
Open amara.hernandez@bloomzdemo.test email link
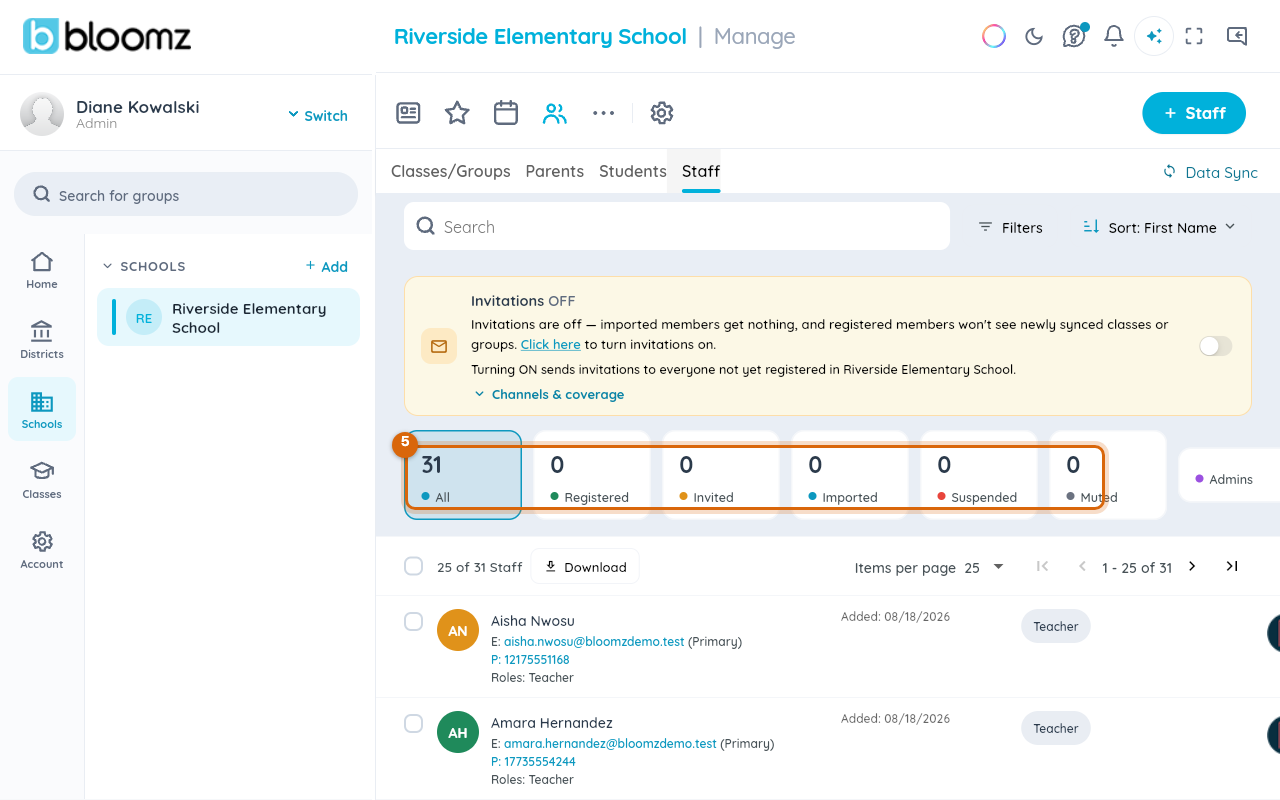[x=610, y=743]
